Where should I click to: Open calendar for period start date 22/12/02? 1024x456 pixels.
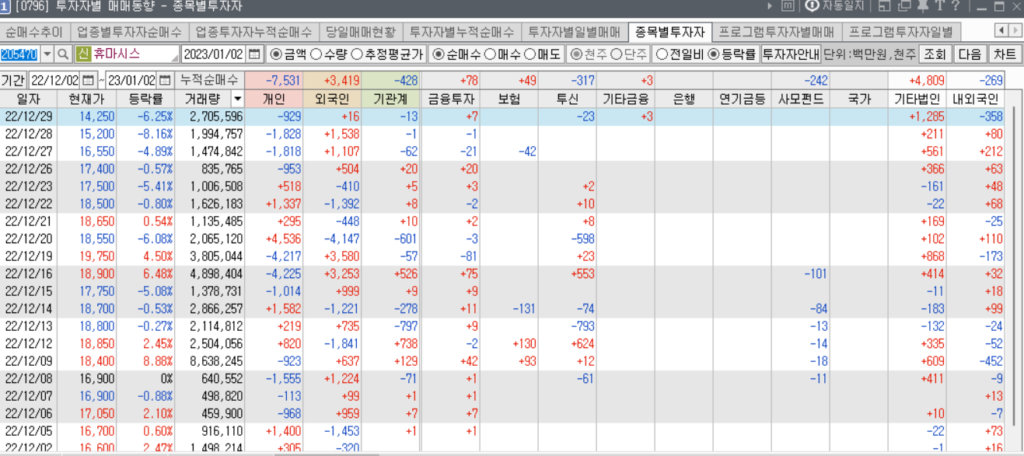pos(88,79)
